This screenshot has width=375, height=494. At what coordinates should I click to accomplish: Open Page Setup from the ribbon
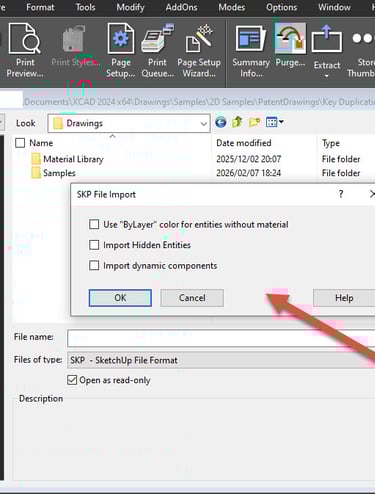coord(121,50)
